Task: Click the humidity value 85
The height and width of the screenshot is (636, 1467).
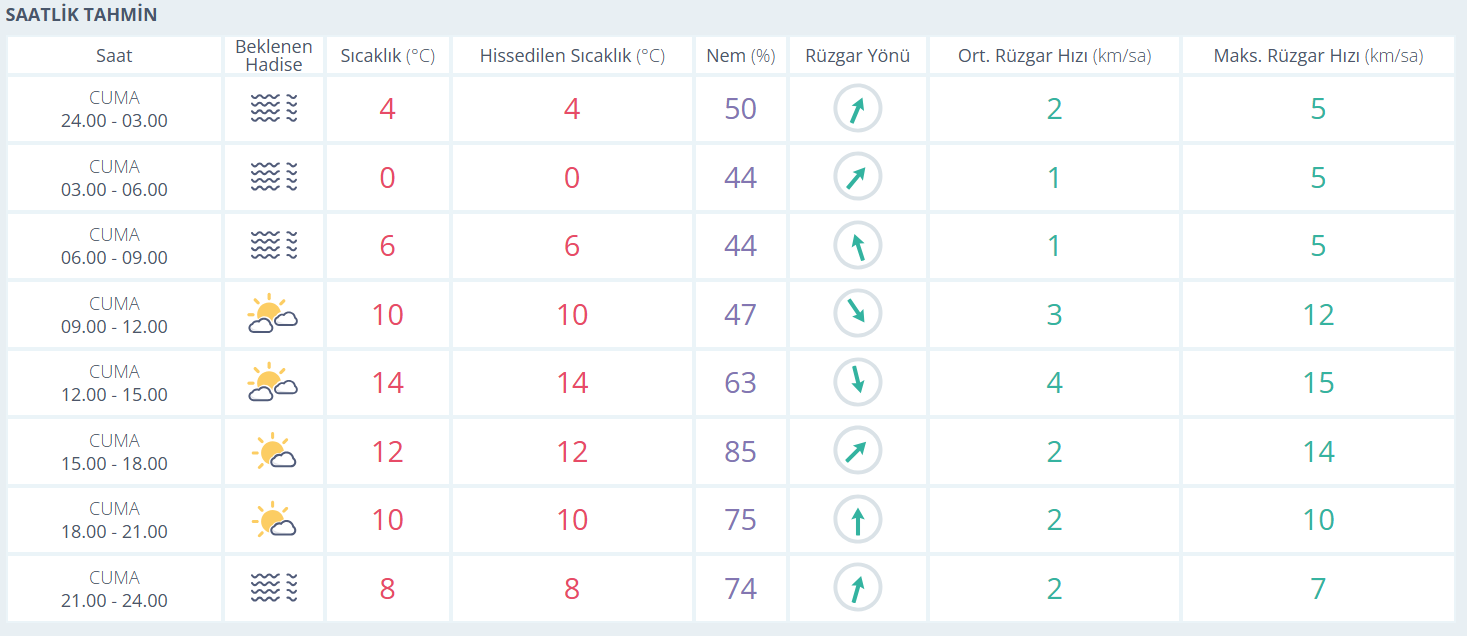Action: tap(740, 452)
